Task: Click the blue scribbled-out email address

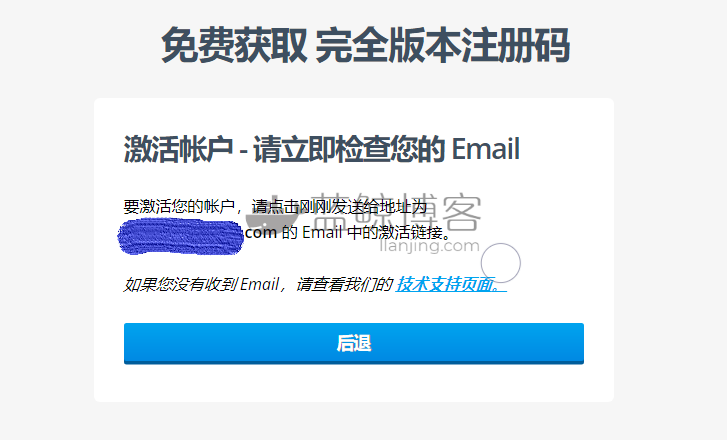Action: click(x=181, y=236)
